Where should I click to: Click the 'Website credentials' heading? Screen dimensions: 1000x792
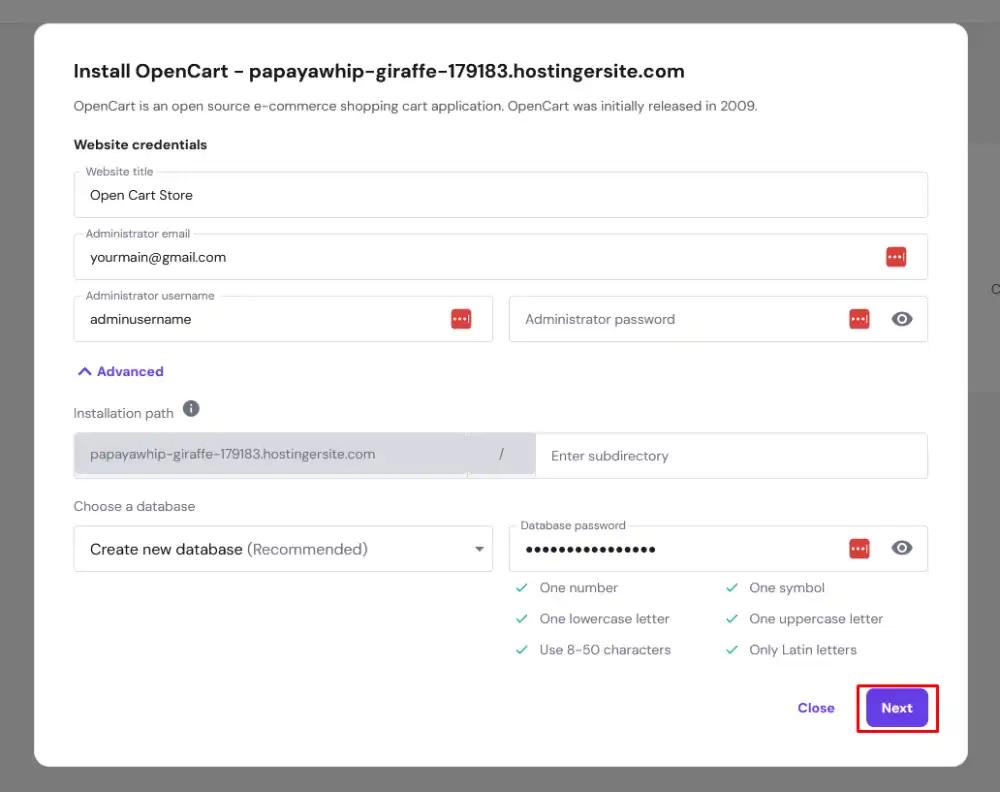click(x=140, y=145)
